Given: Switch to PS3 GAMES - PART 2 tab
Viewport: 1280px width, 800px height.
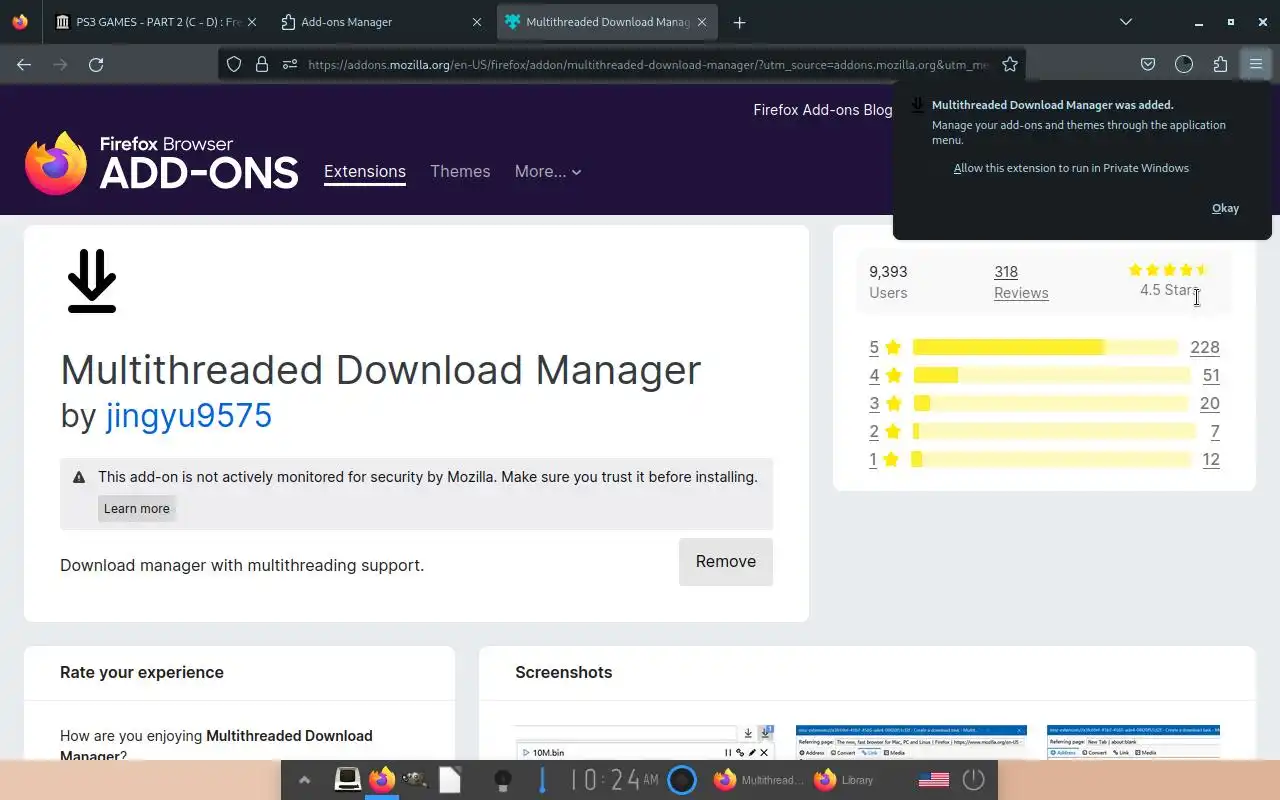Looking at the screenshot, I should click(x=155, y=22).
